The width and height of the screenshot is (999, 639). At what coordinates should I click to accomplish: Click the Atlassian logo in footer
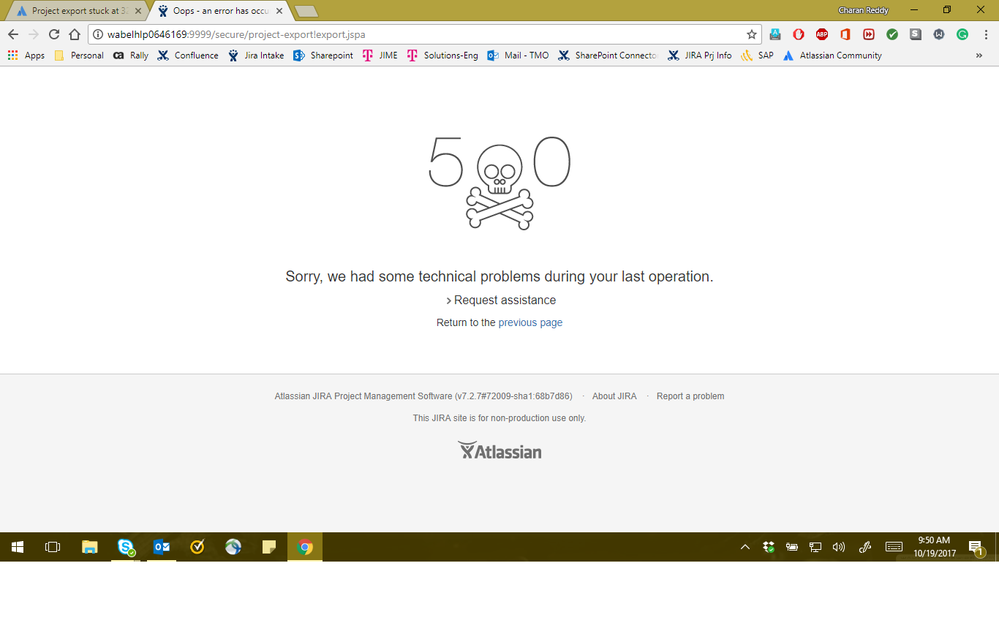point(500,450)
